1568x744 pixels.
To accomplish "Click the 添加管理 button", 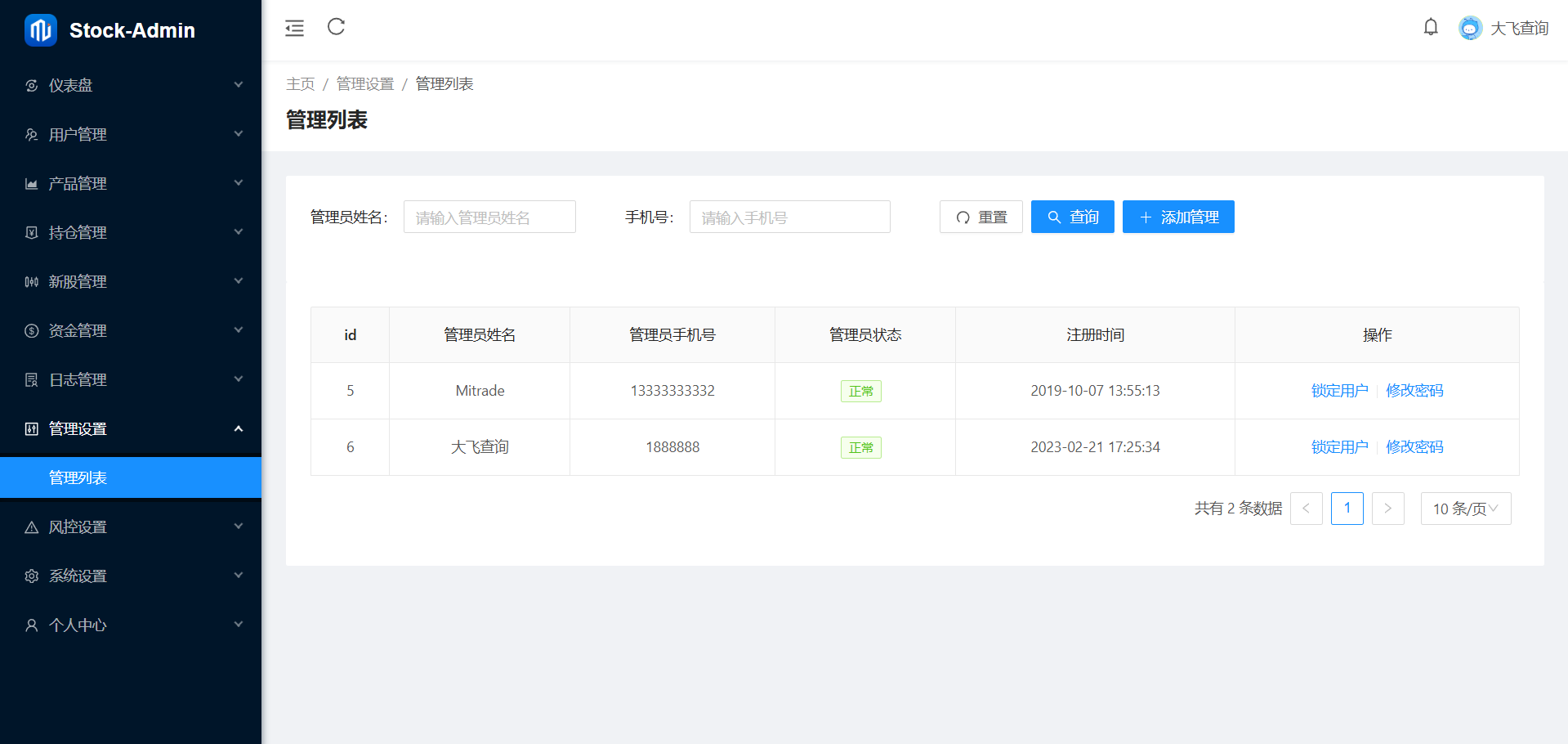I will click(x=1177, y=217).
